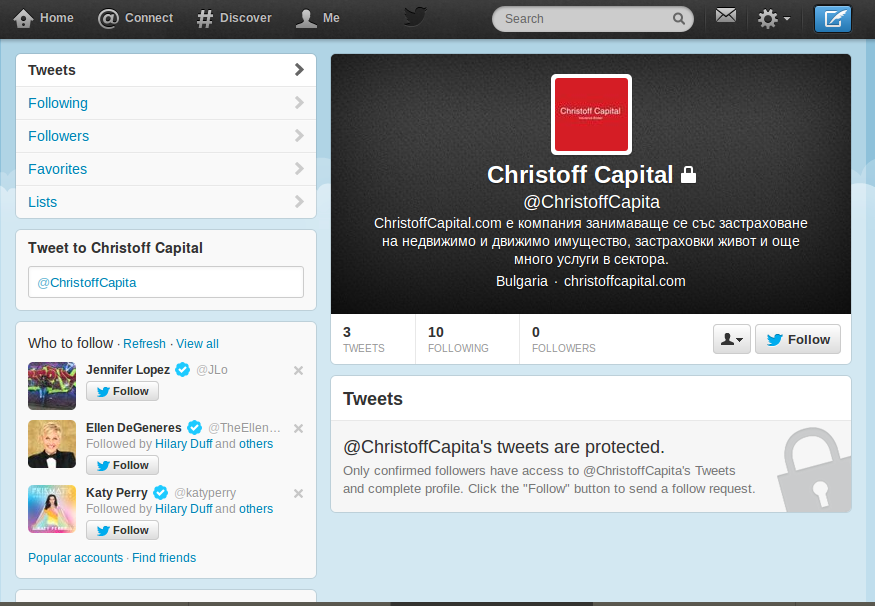The width and height of the screenshot is (875, 606).
Task: Click the chevron on the Following row
Action: coord(299,103)
